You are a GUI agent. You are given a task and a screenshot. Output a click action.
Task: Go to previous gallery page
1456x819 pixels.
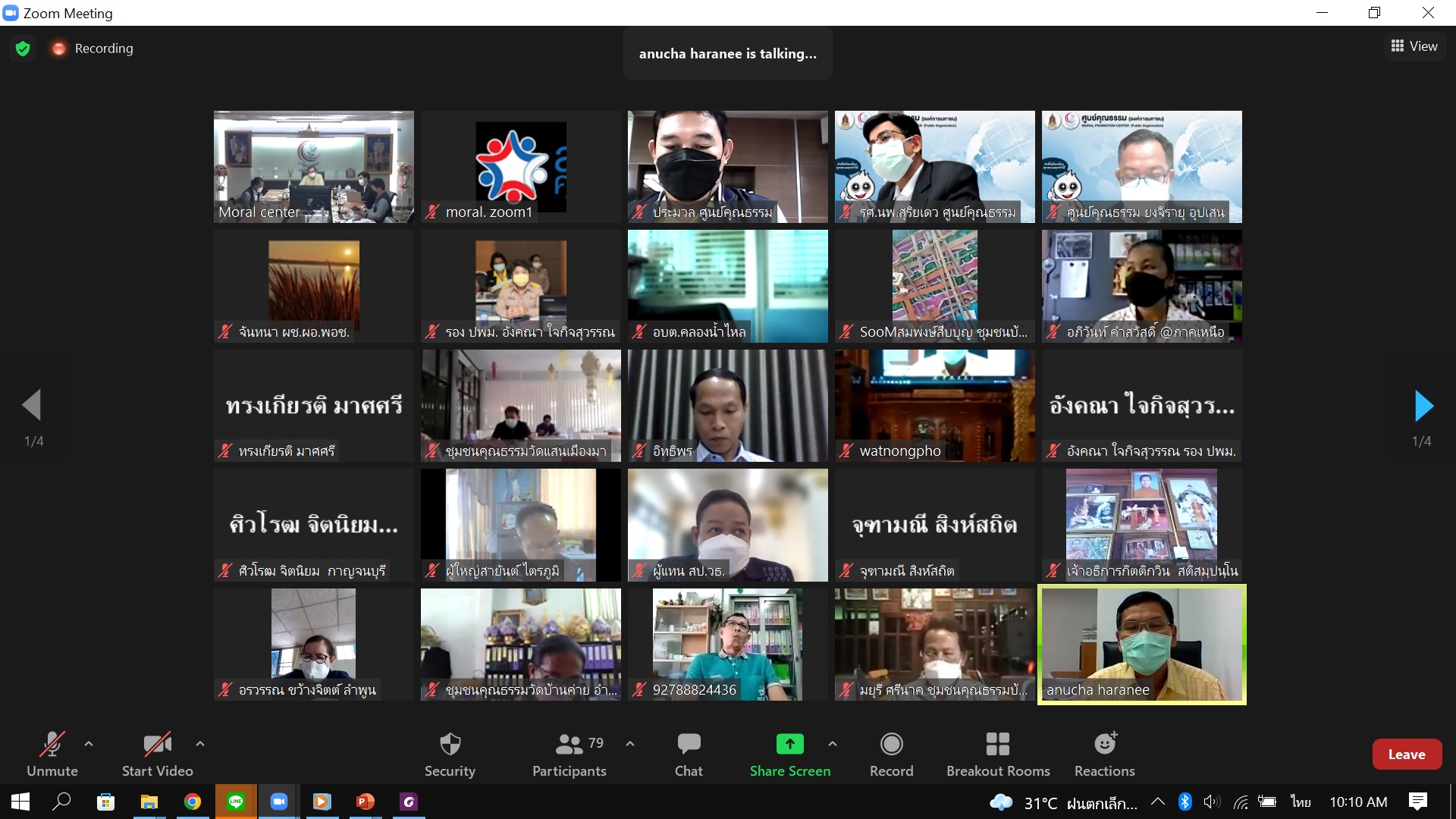pyautogui.click(x=32, y=406)
